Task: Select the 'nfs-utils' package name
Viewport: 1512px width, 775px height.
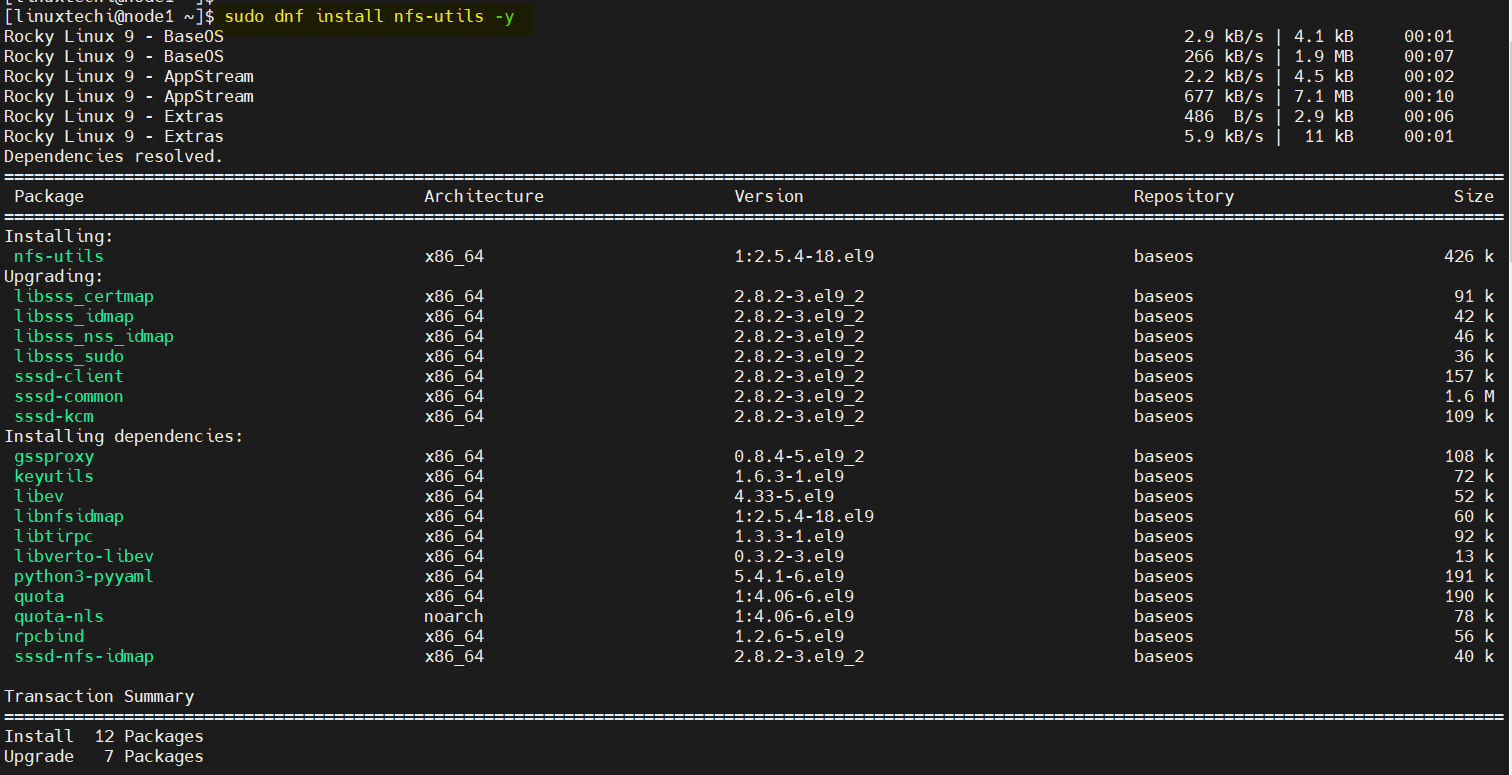Action: point(59,257)
